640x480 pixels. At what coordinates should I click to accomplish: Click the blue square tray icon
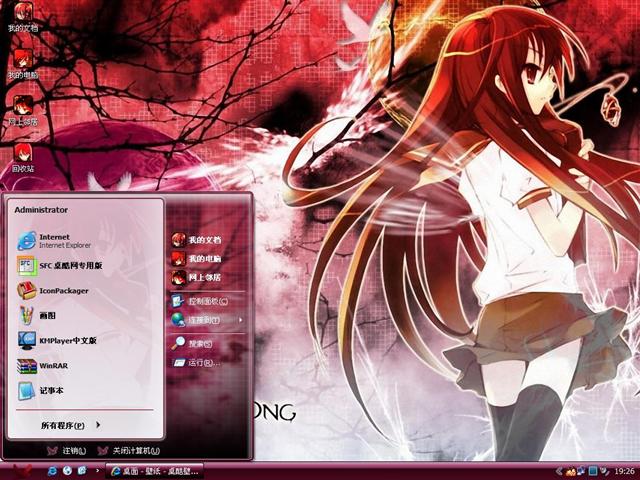click(x=593, y=471)
